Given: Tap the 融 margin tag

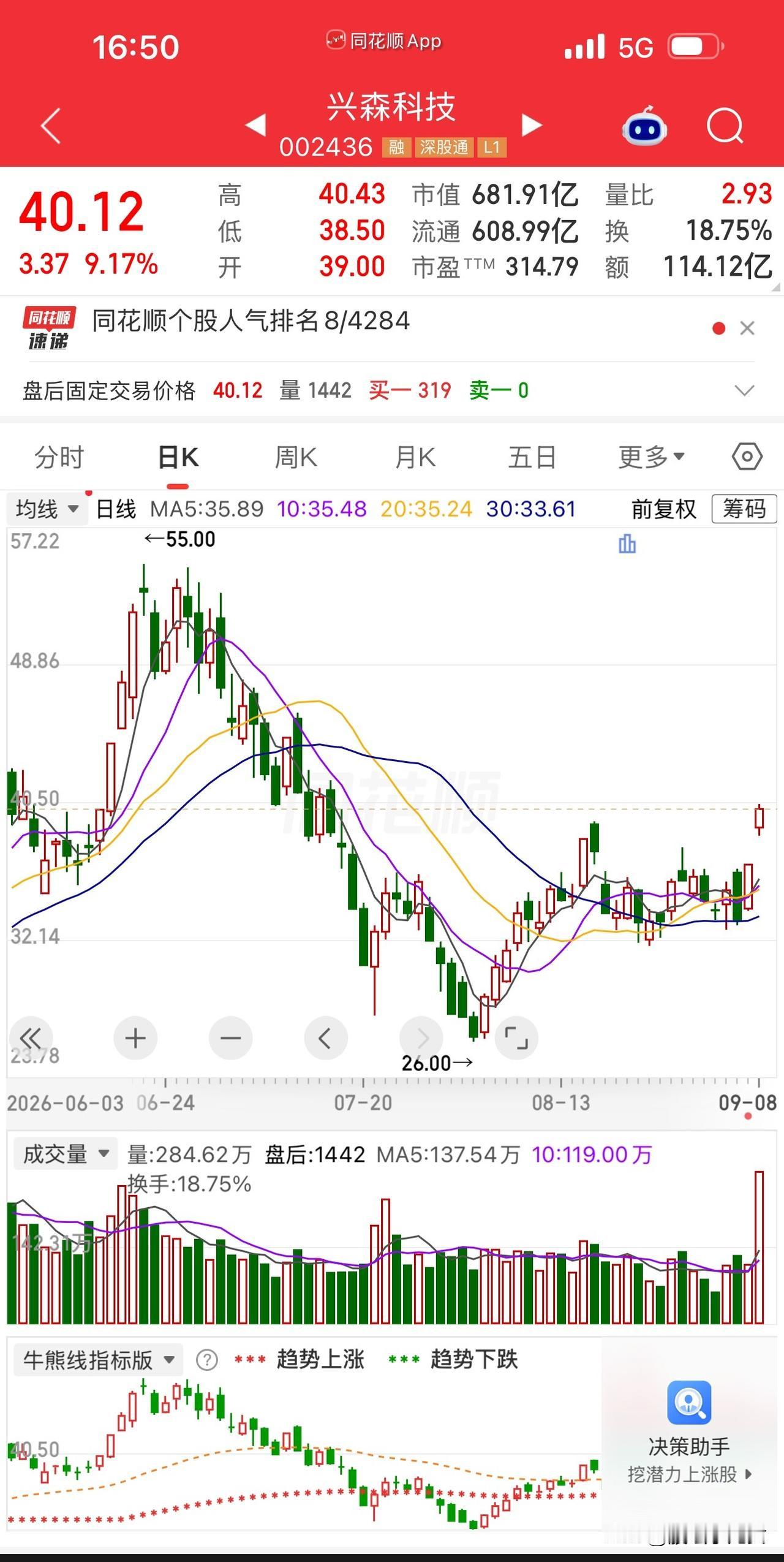Looking at the screenshot, I should click(396, 147).
